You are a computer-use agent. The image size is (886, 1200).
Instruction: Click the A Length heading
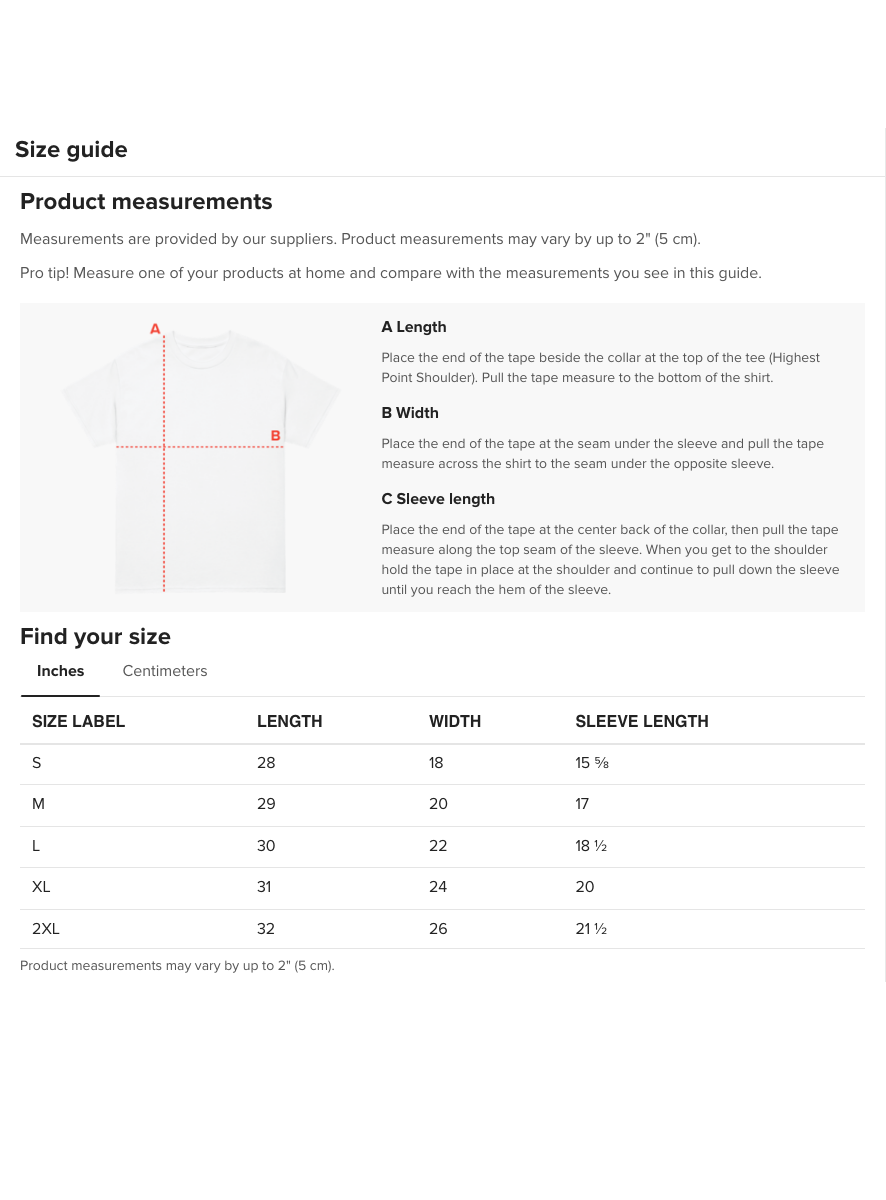point(413,327)
